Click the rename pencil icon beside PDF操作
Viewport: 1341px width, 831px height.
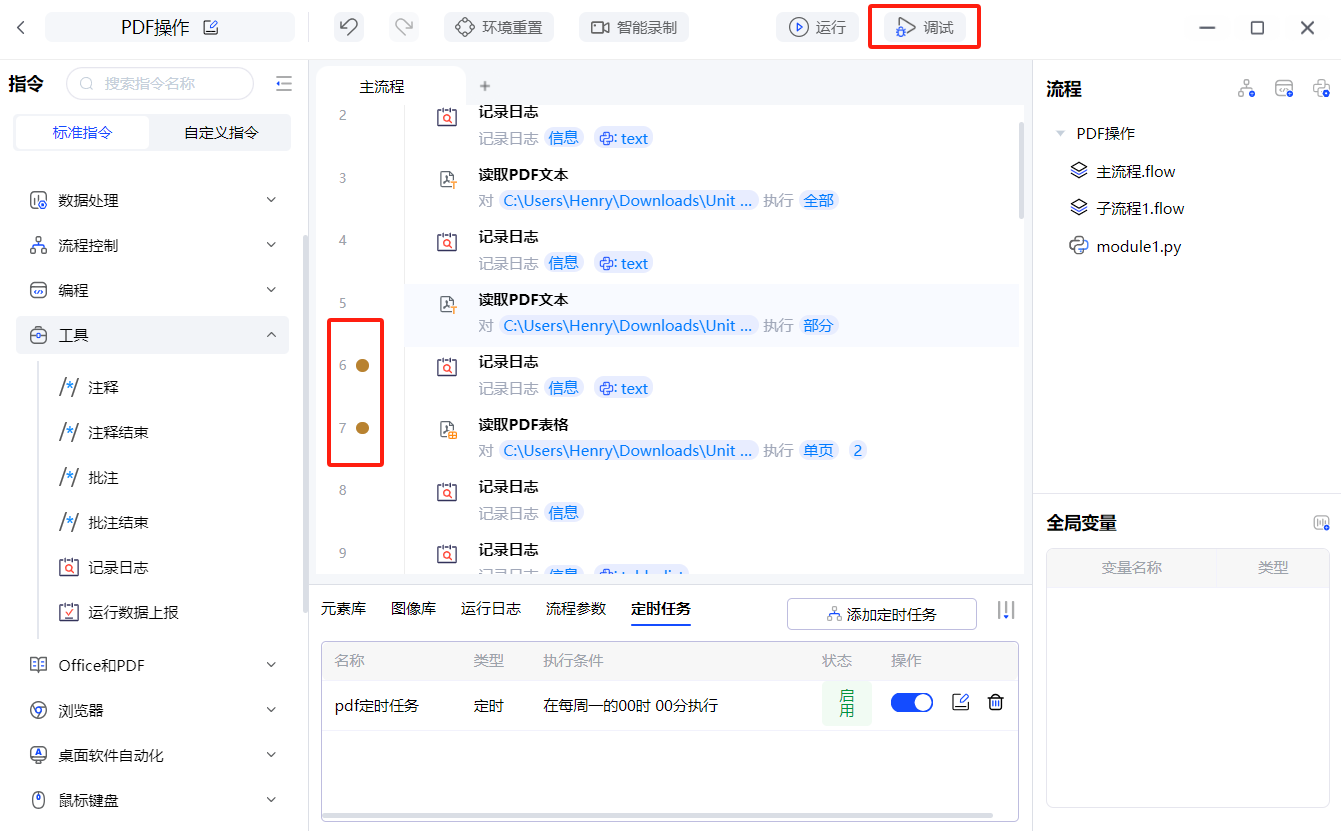coord(211,27)
